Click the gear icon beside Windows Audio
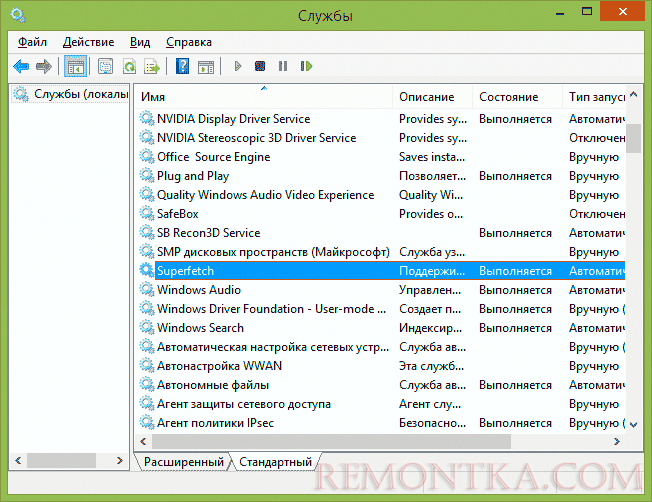652x502 pixels. click(146, 289)
